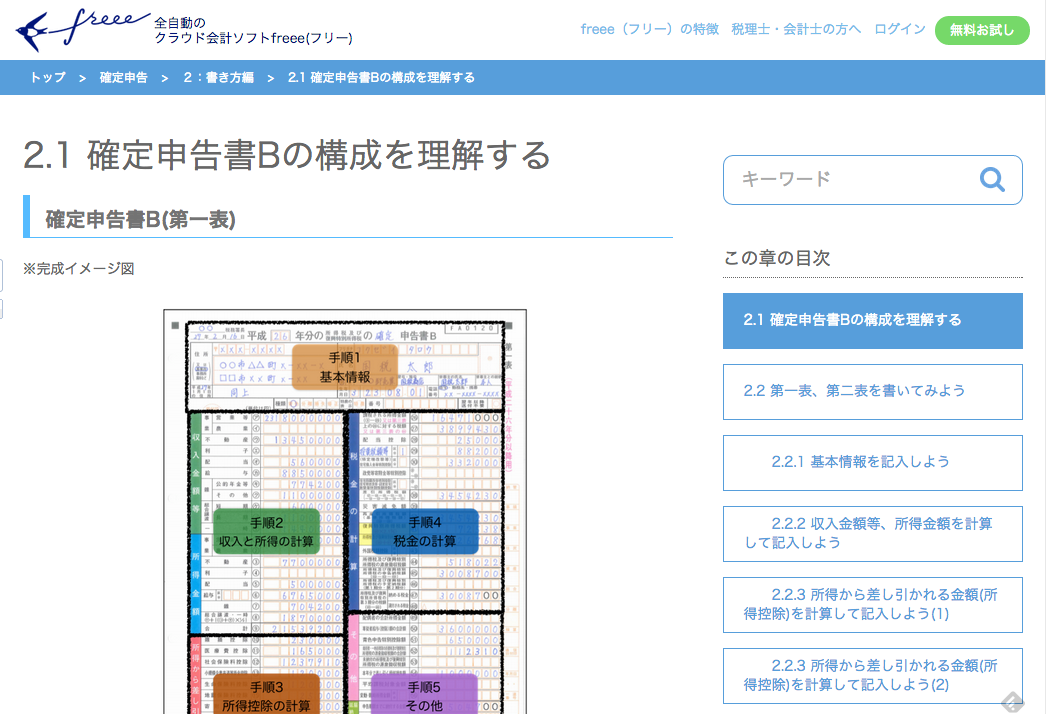This screenshot has width=1046, height=714.
Task: Open section 2.2.3 所得控除 part (1)
Action: (x=872, y=604)
